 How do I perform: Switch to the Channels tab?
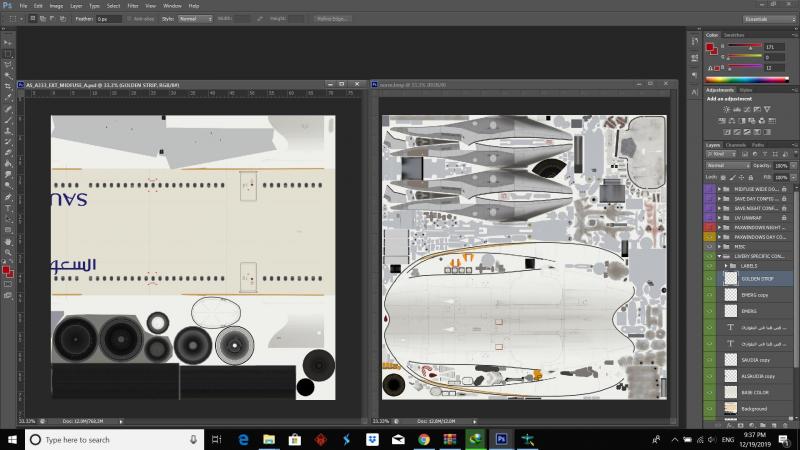point(735,145)
